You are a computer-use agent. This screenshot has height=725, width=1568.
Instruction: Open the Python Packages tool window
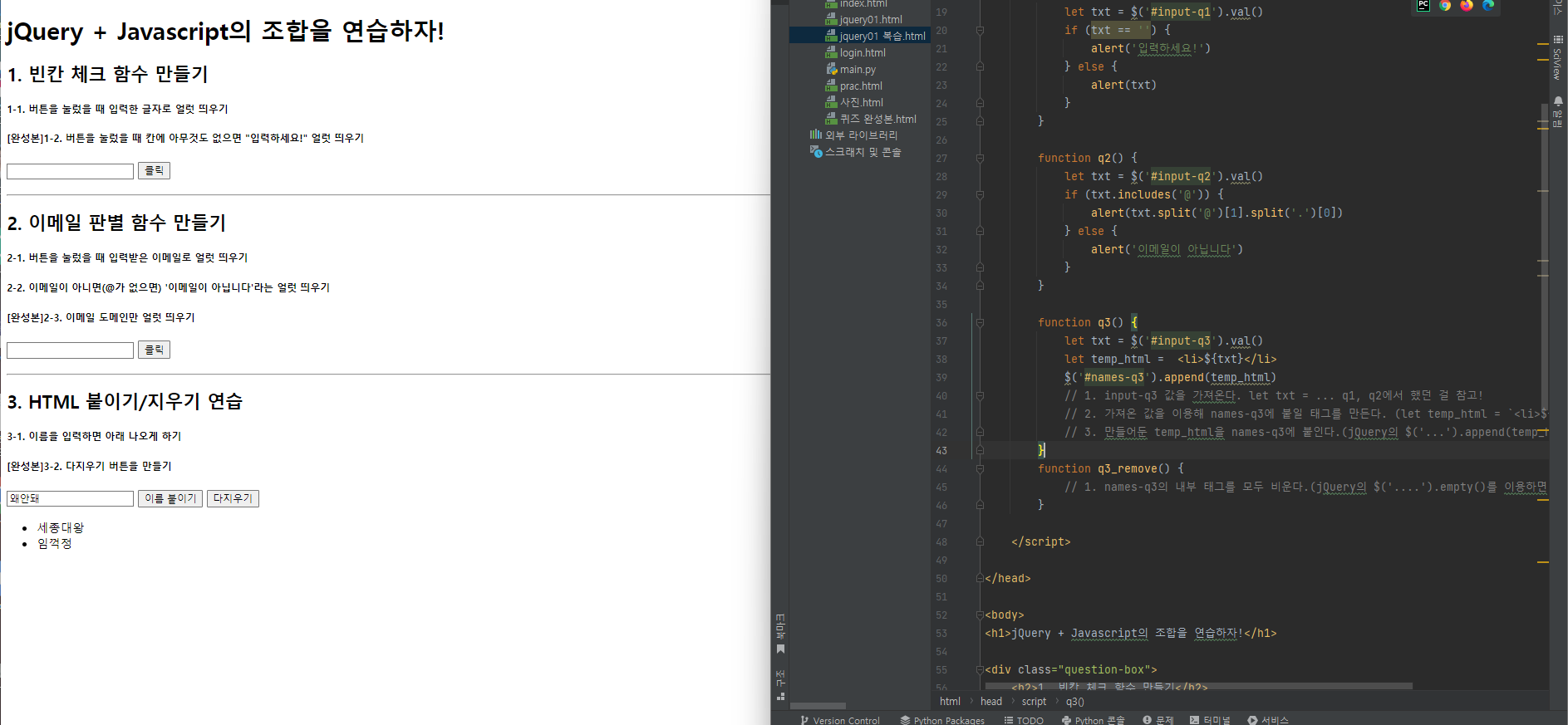pos(942,720)
